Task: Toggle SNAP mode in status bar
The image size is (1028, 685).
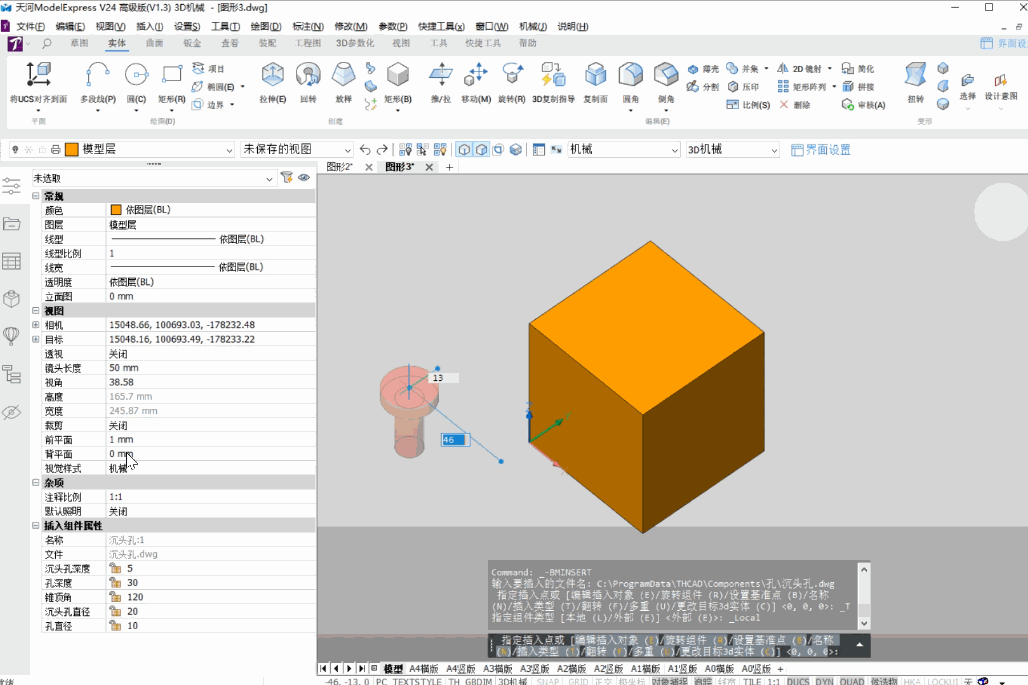Action: tap(548, 681)
